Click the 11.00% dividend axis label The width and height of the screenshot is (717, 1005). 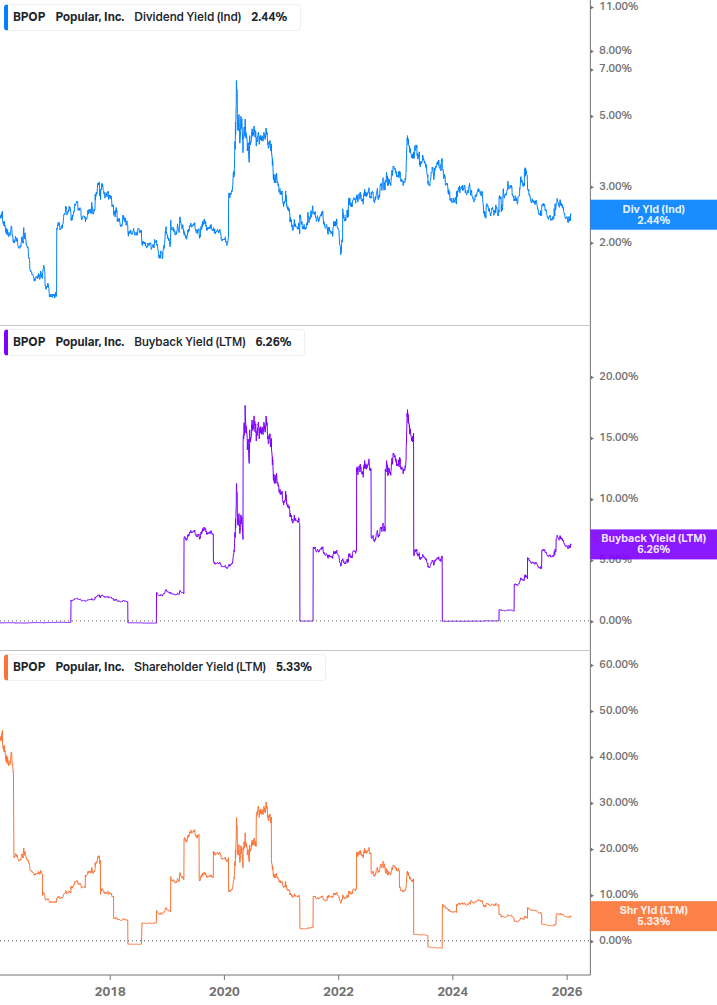[618, 6]
